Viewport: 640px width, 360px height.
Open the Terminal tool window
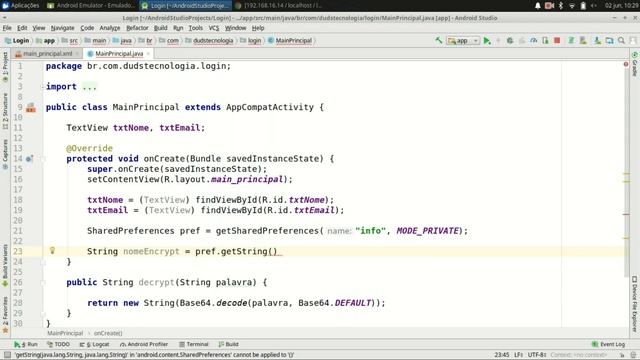(x=194, y=344)
